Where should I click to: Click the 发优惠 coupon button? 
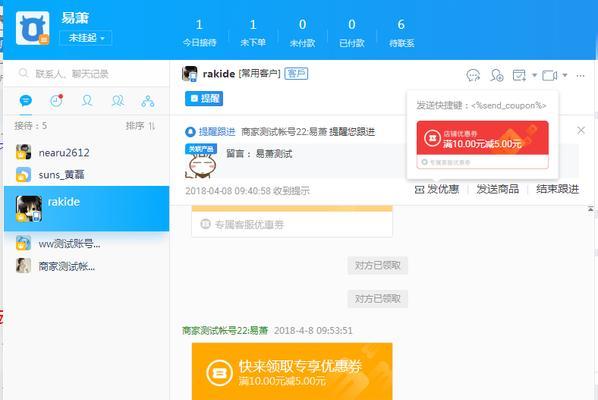(437, 189)
